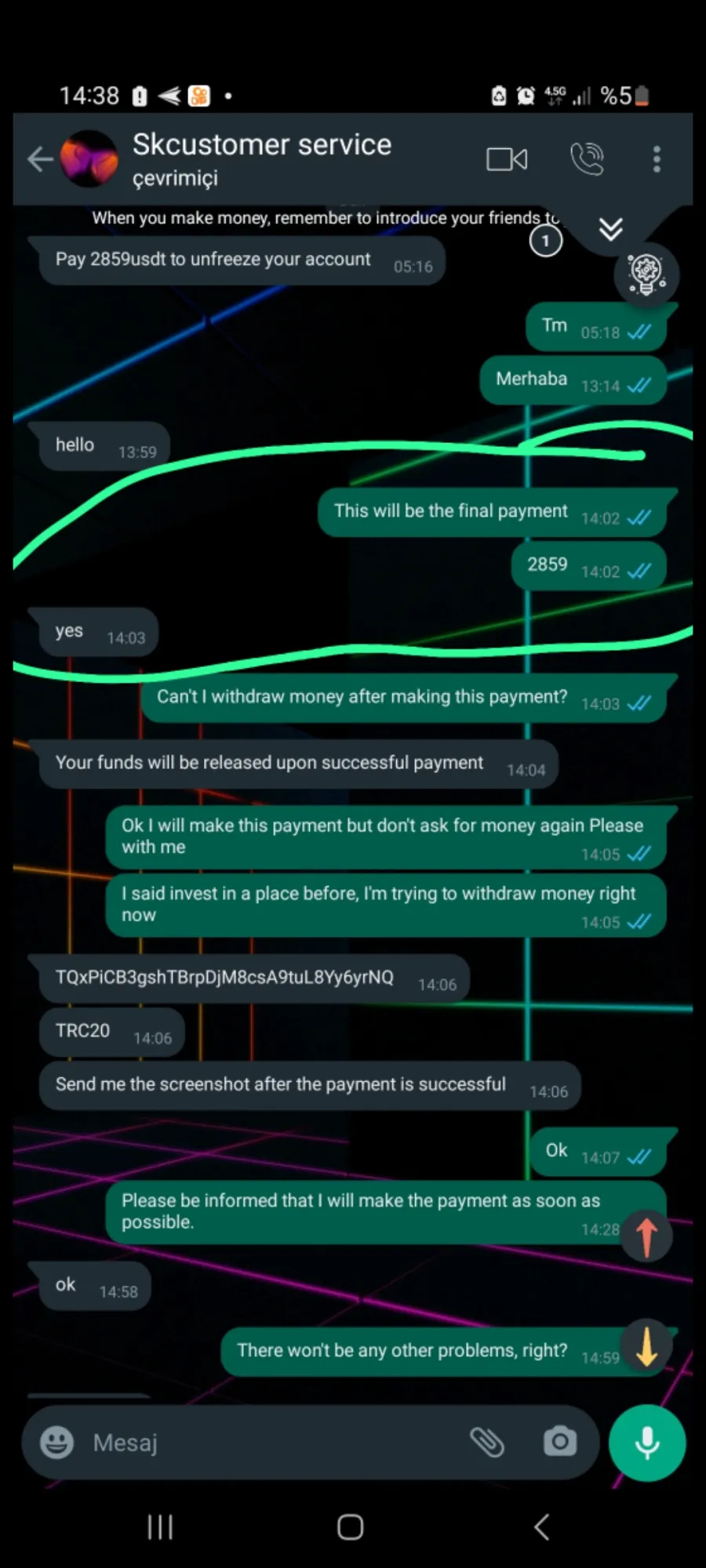
Task: Open Skcustomer service contact name header
Action: tap(261, 145)
